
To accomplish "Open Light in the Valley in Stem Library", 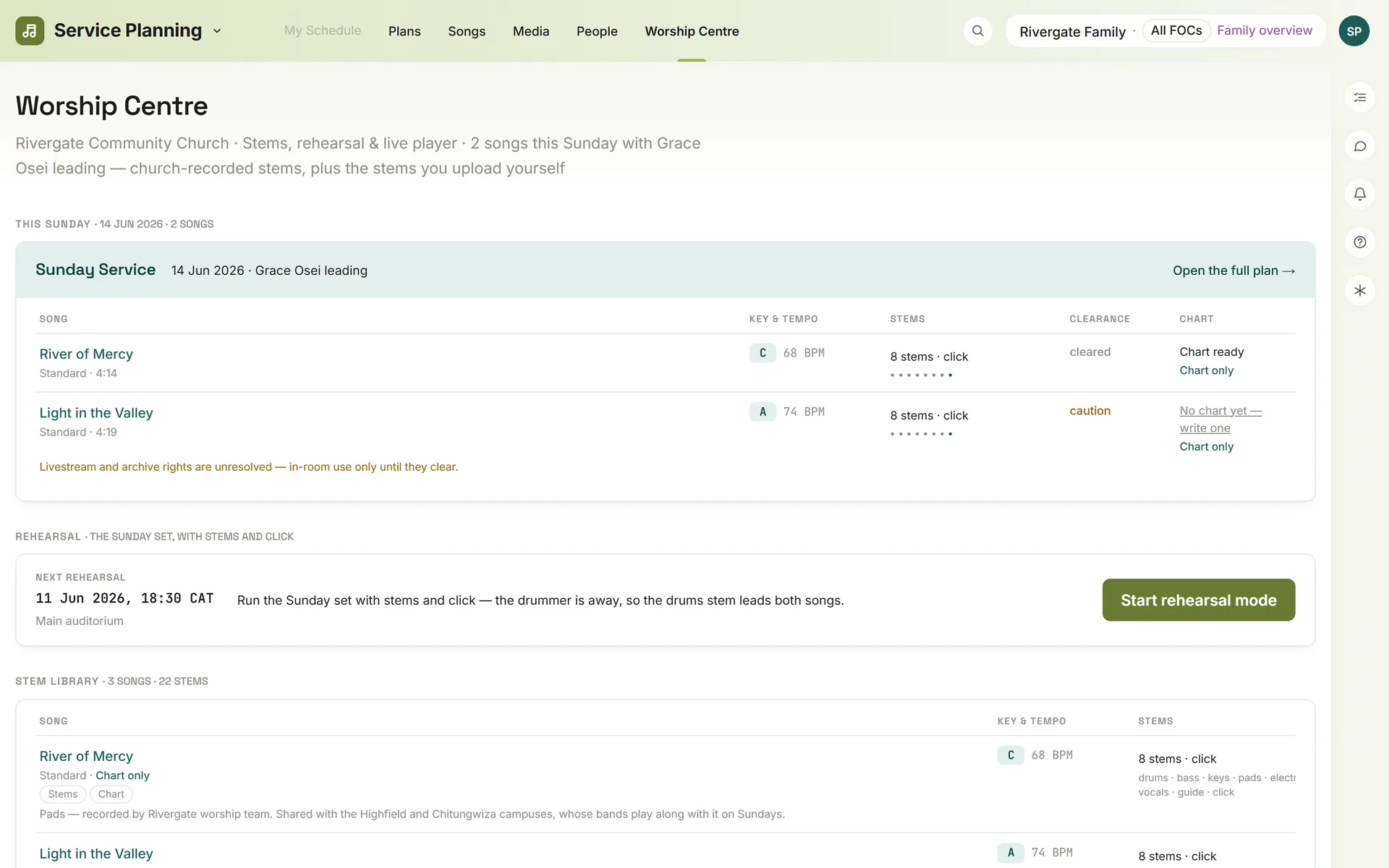I will tap(96, 854).
